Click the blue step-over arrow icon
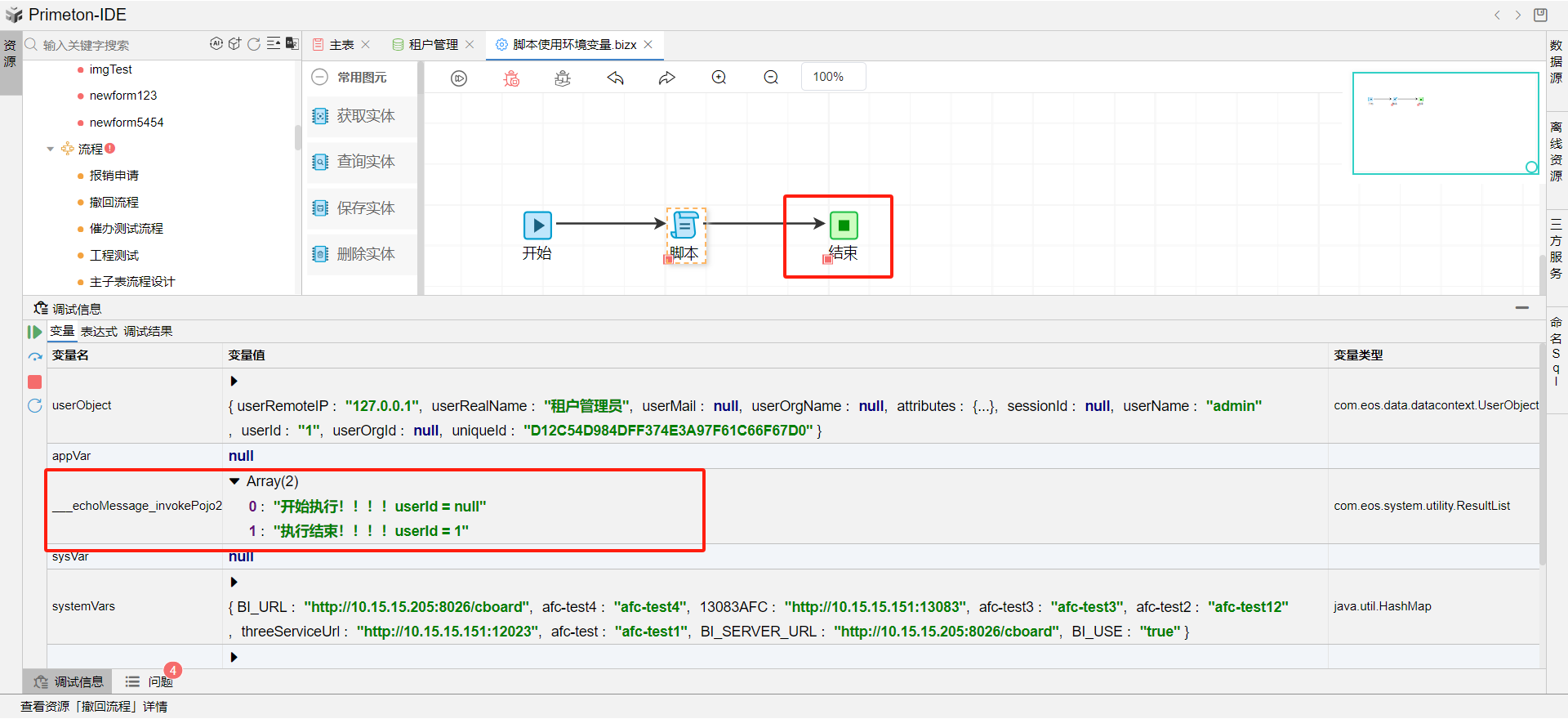Viewport: 1568px width, 719px height. coord(34,357)
